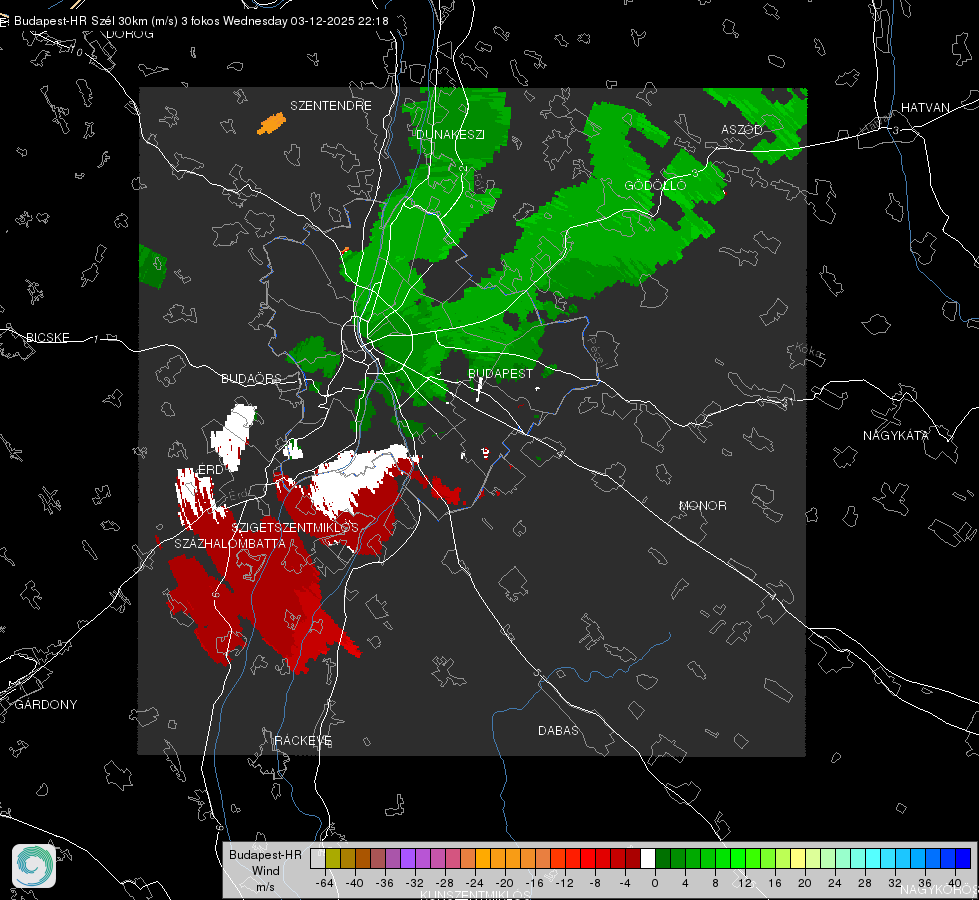Click the SZENTENDRE map label
The width and height of the screenshot is (979, 900).
pos(331,106)
